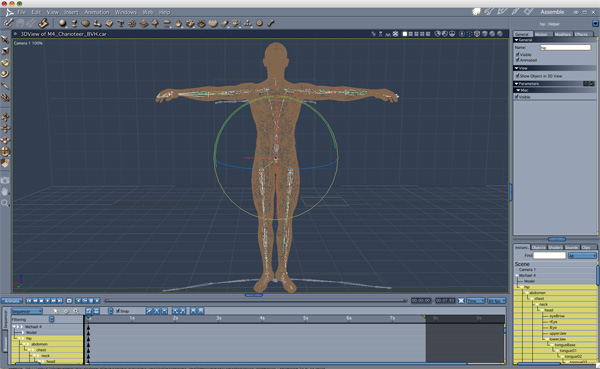600x369 pixels.
Task: Collapse the Misc subsection
Action: tap(518, 90)
